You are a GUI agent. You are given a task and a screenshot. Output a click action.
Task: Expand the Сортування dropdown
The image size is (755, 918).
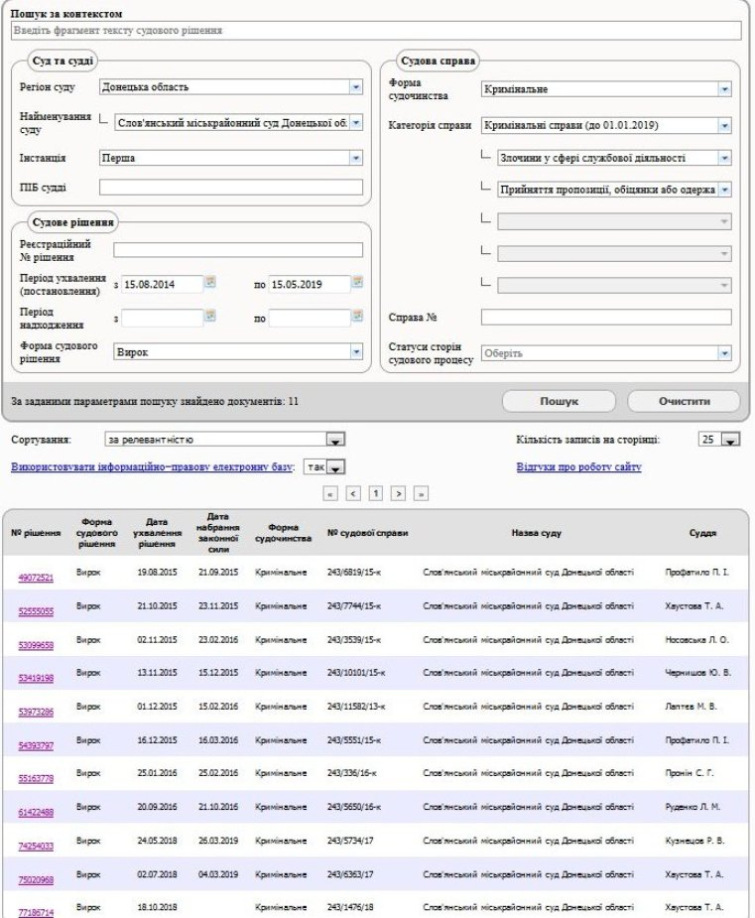336,440
